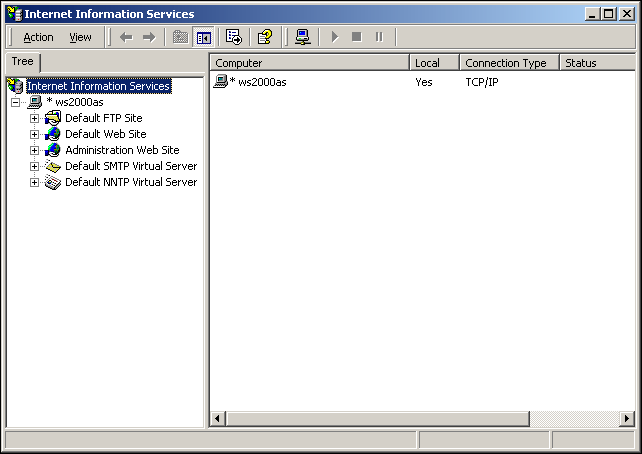This screenshot has height=454, width=642.
Task: Expand Default Web Site node
Action: pos(34,134)
